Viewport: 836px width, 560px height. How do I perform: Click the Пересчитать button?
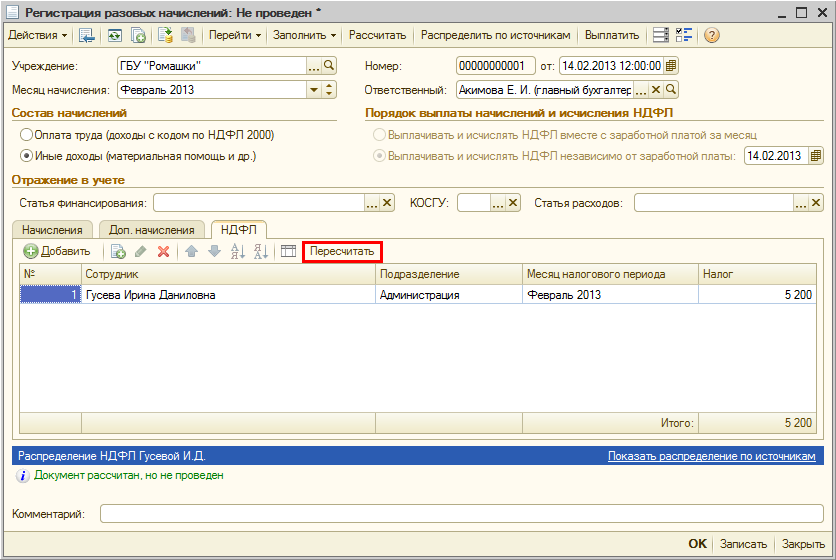[342, 251]
